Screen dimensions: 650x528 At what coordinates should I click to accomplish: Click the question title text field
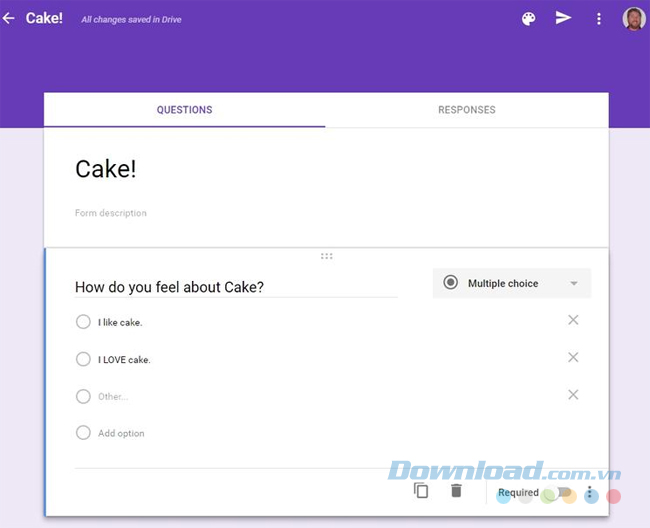coord(235,287)
